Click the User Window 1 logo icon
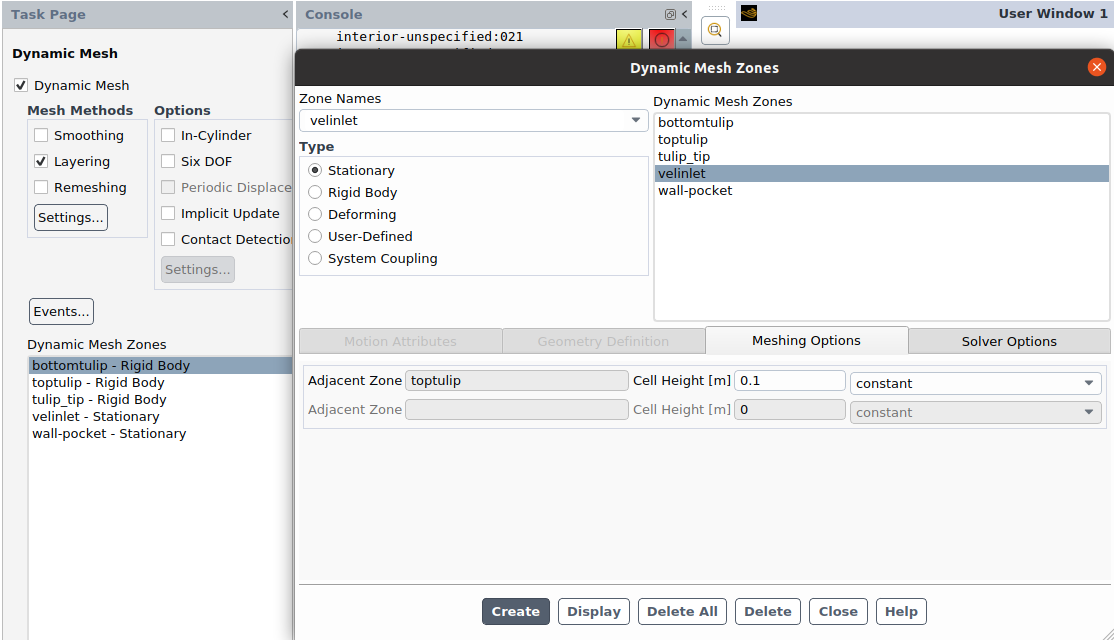The height and width of the screenshot is (640, 1114). pyautogui.click(x=749, y=13)
